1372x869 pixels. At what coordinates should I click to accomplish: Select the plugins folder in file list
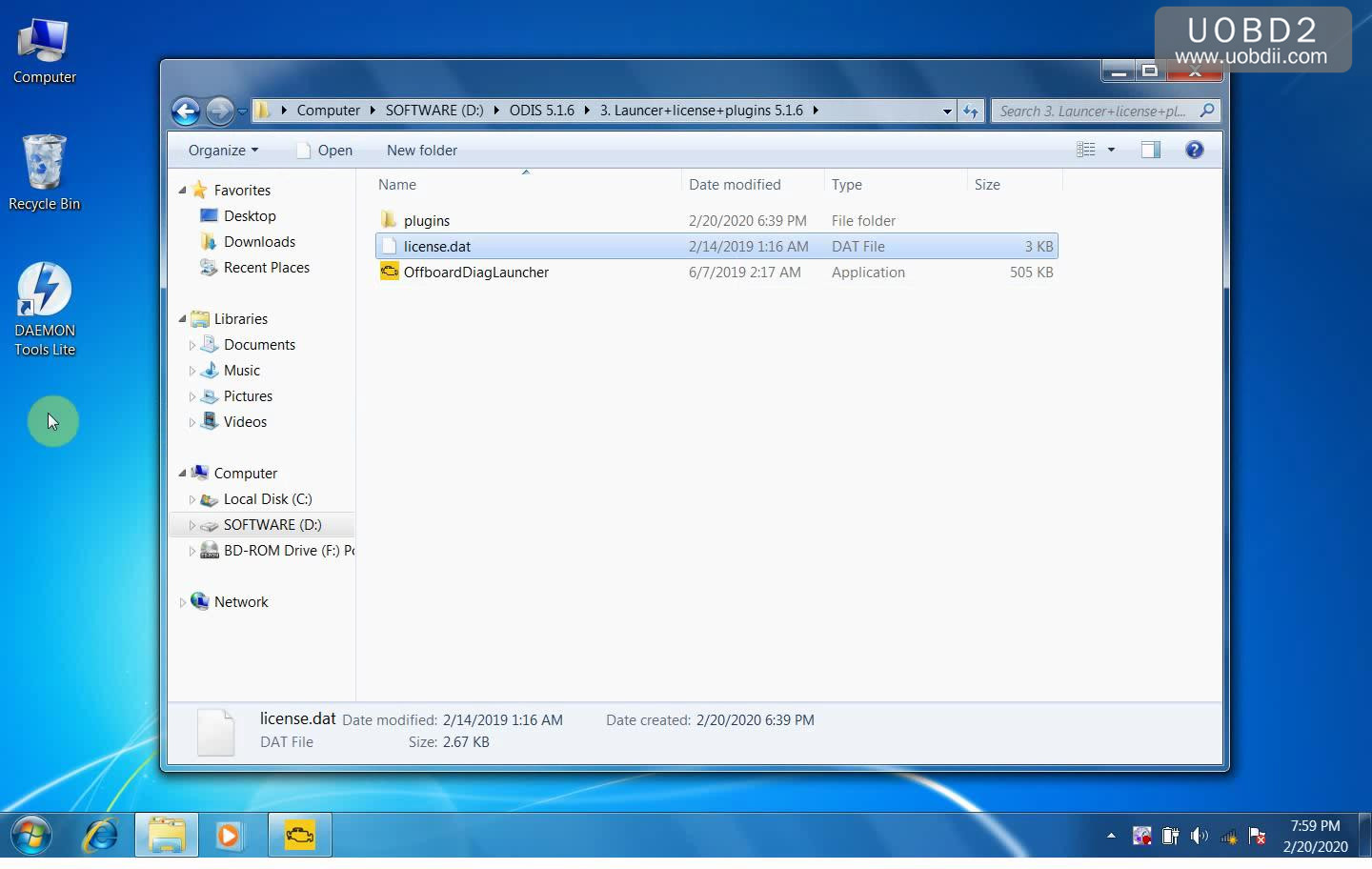tap(426, 221)
